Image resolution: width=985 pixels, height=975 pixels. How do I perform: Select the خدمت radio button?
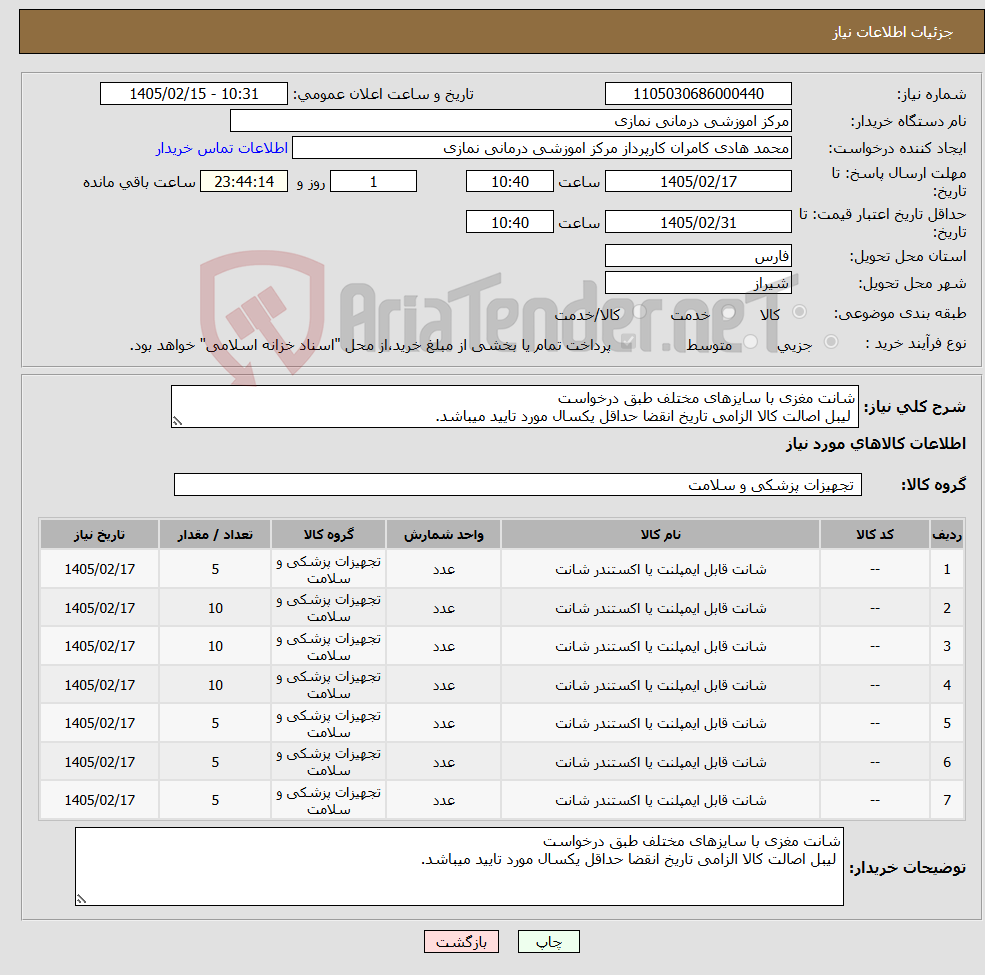pos(729,312)
